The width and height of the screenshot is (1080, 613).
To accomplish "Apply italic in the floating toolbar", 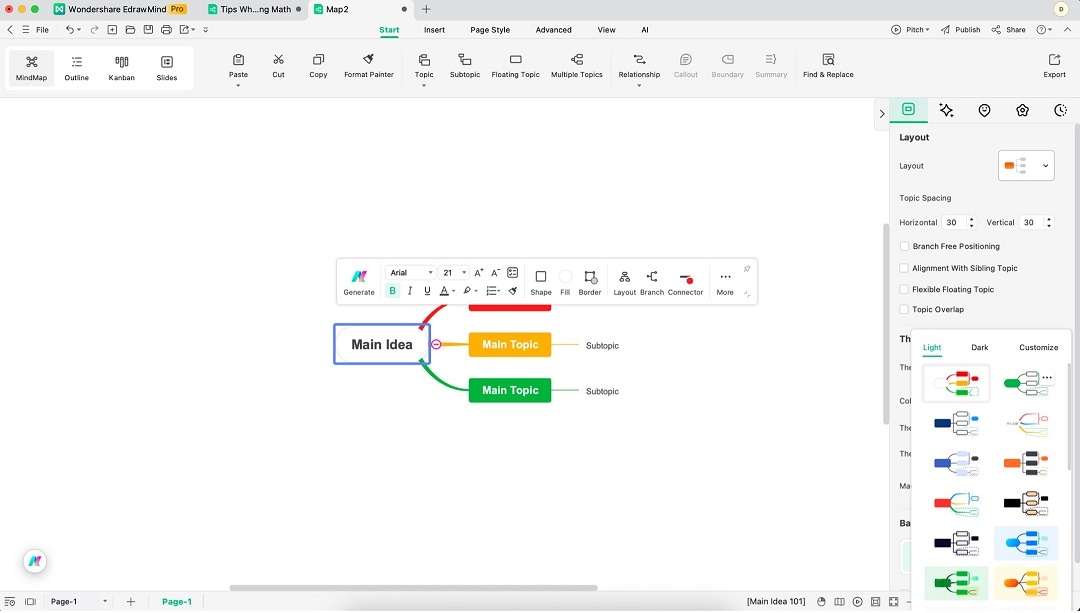I will pyautogui.click(x=410, y=291).
